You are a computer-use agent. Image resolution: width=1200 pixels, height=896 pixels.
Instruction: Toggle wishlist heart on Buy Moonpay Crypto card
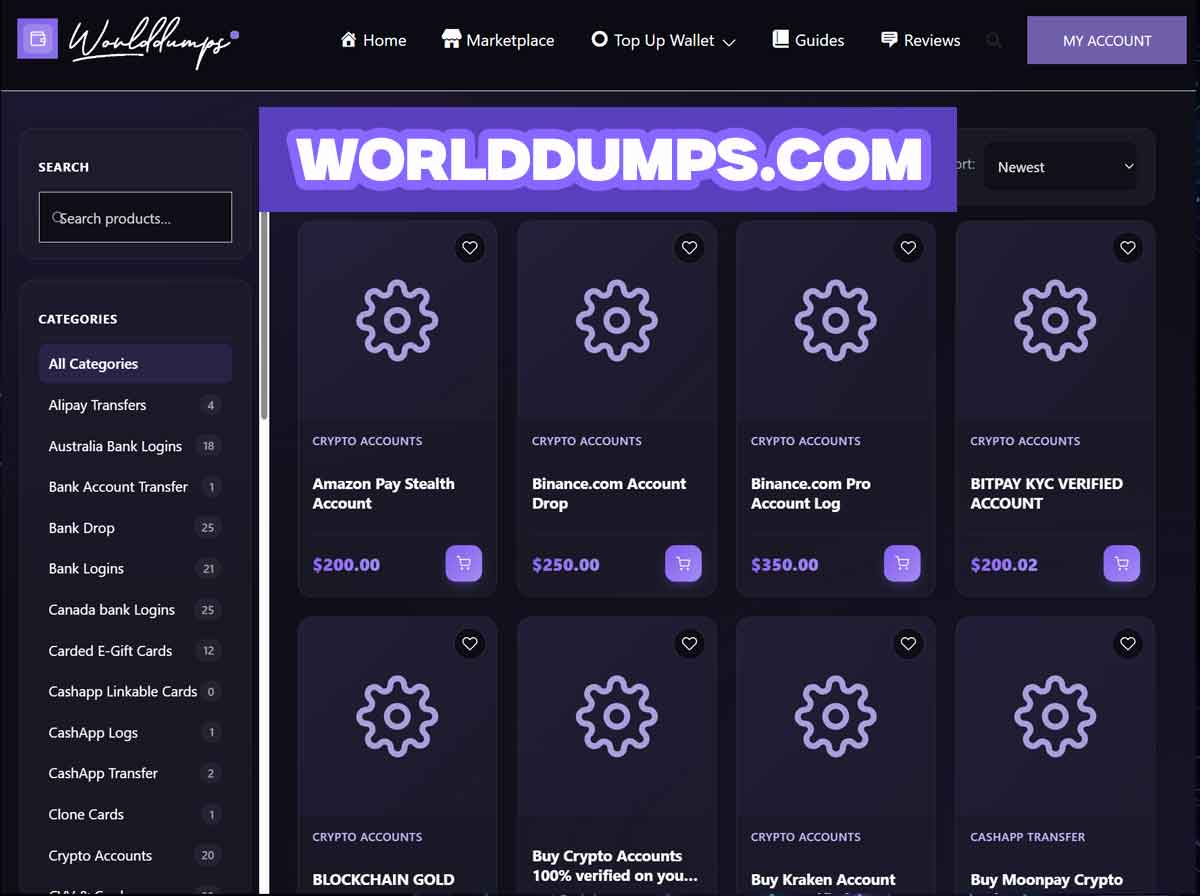(1128, 644)
